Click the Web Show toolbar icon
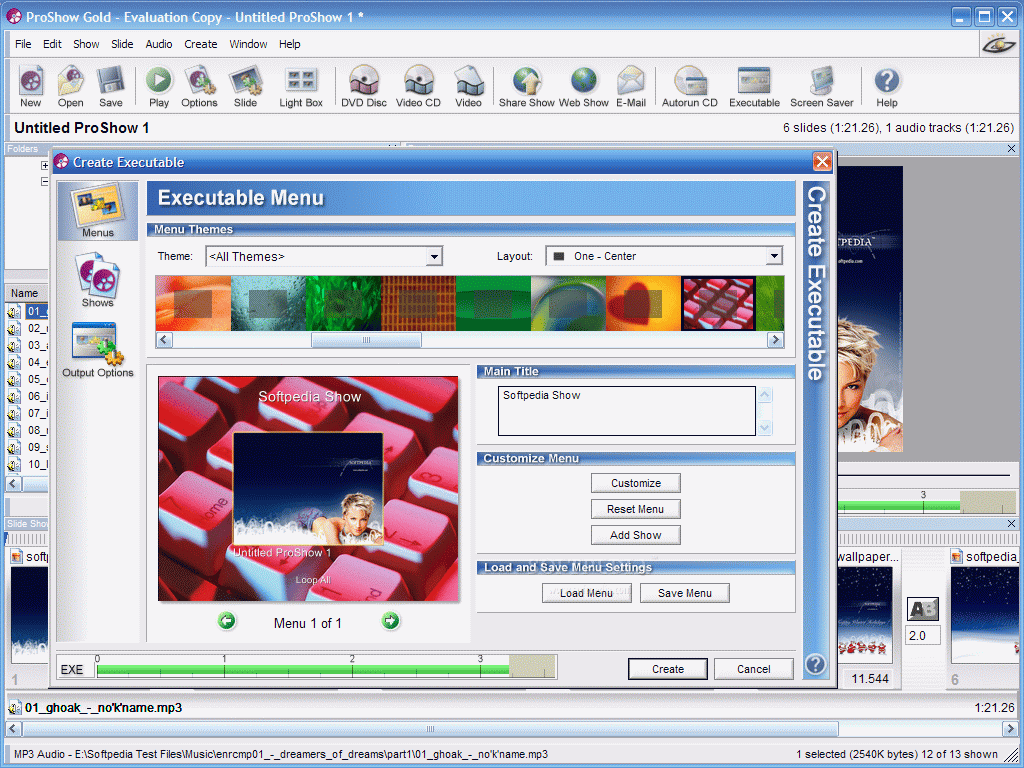Screen dimensions: 1024x768 click(x=584, y=86)
